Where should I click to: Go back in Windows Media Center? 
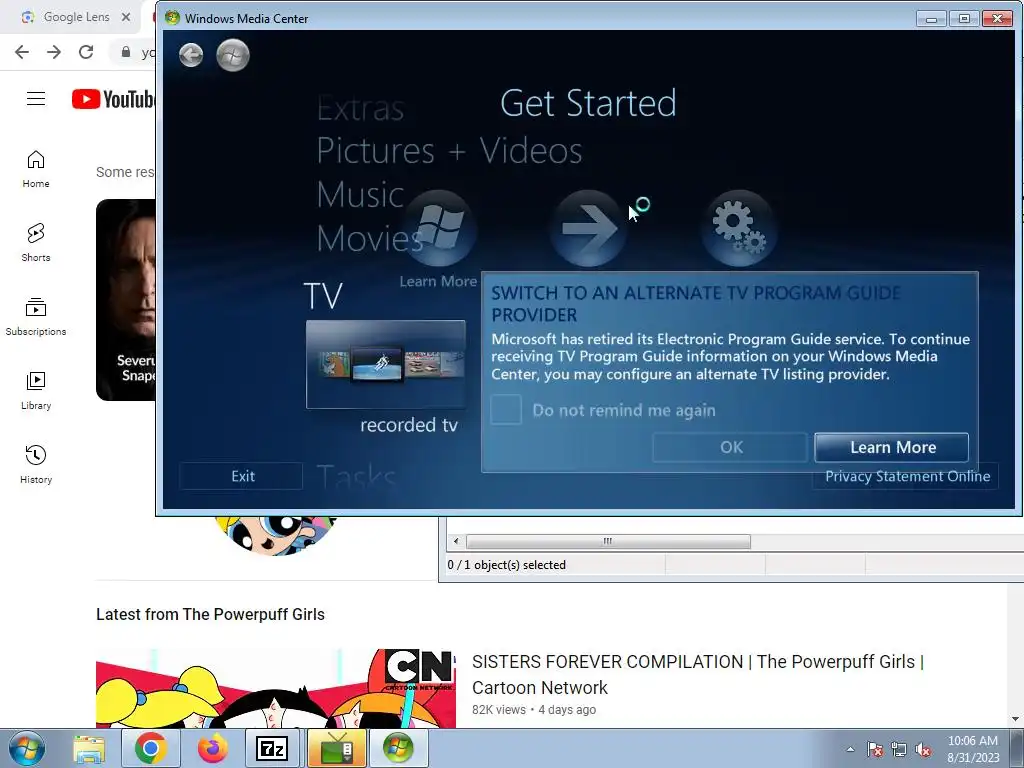click(191, 56)
